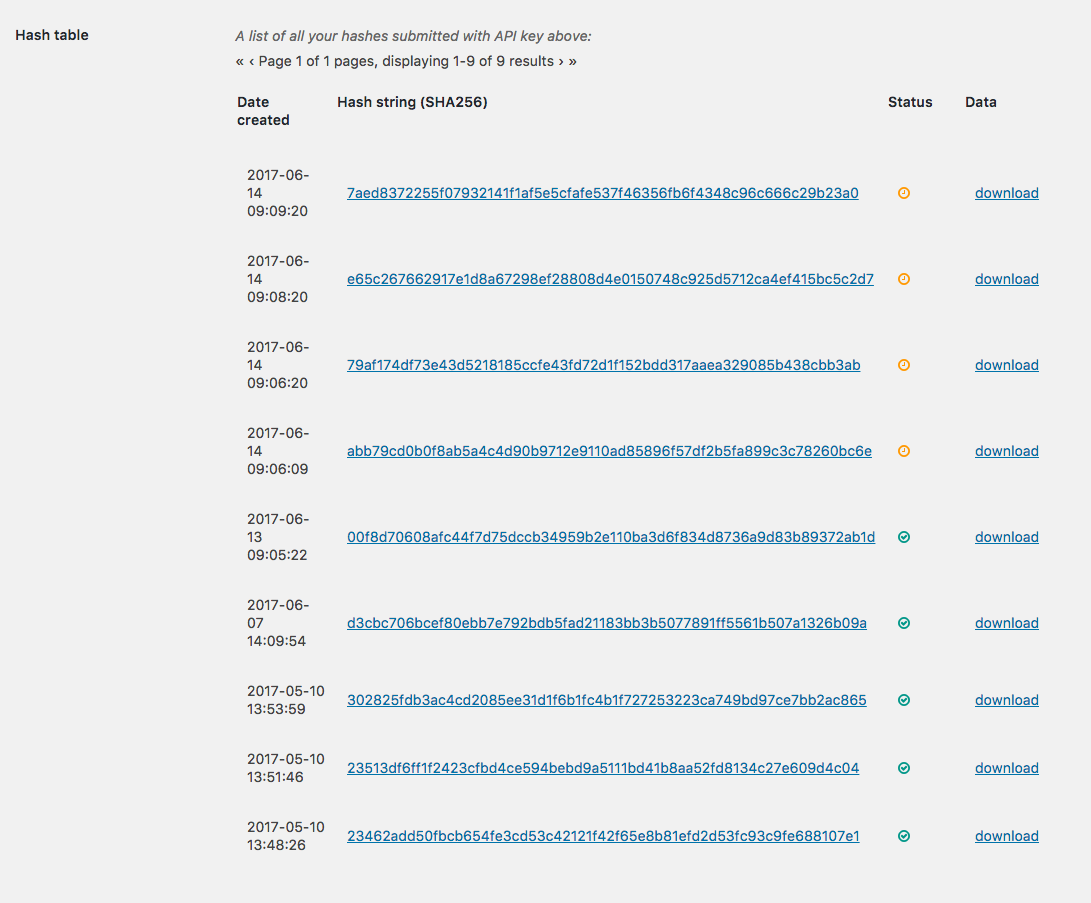1091x903 pixels.
Task: Open hash link starting with 7aed8372
Action: click(x=602, y=193)
